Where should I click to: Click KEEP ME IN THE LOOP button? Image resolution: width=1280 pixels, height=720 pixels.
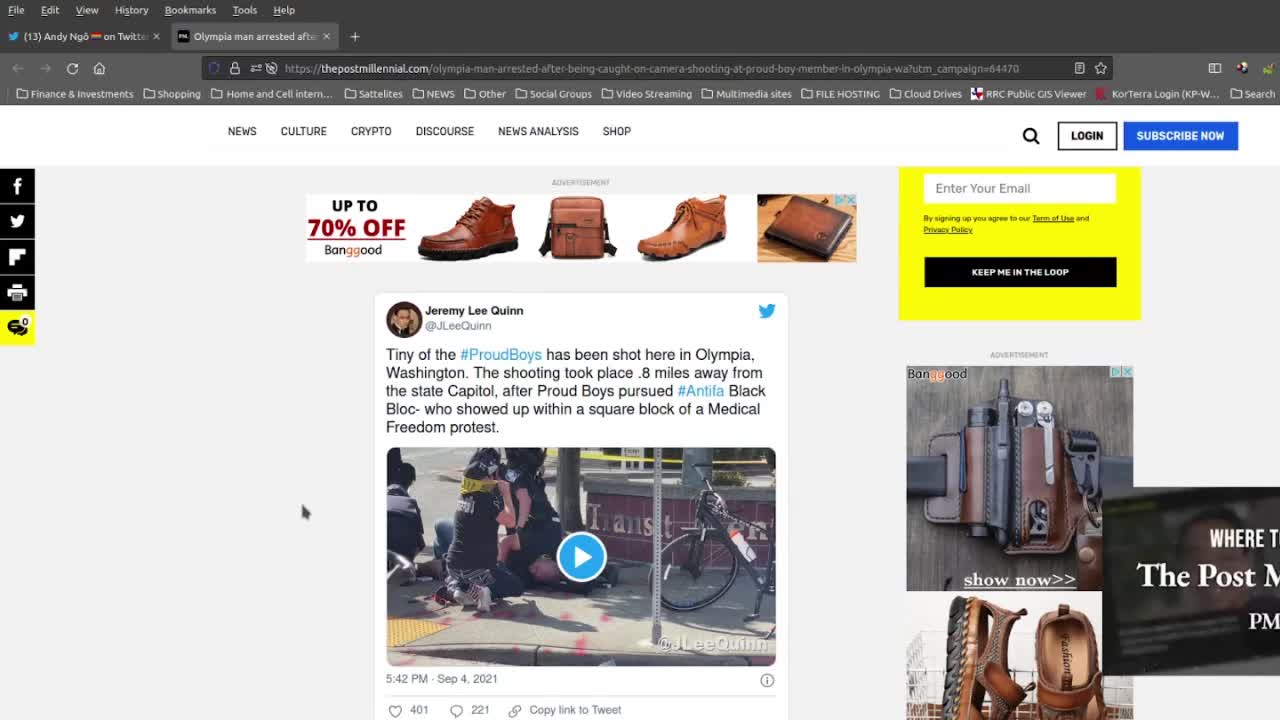1020,272
